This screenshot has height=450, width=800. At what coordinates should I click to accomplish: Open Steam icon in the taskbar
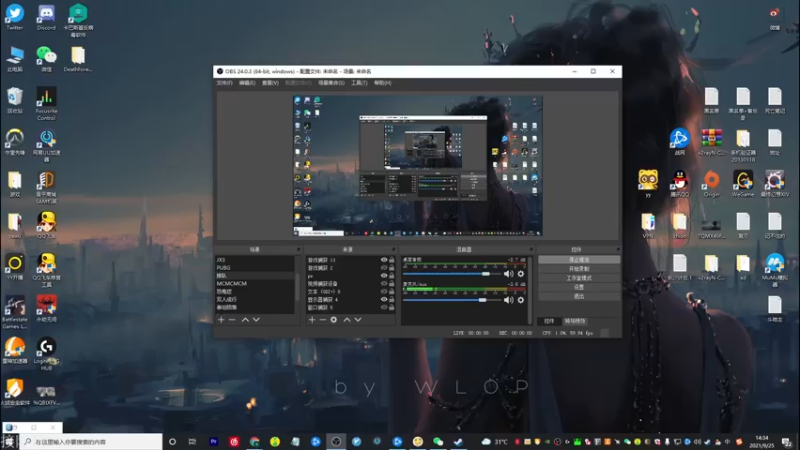458,441
